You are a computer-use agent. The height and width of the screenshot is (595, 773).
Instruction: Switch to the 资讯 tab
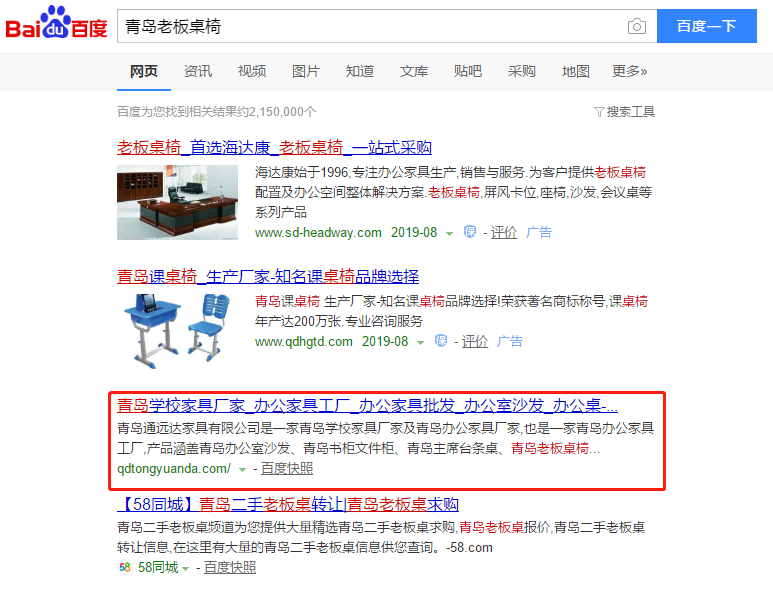click(x=198, y=71)
